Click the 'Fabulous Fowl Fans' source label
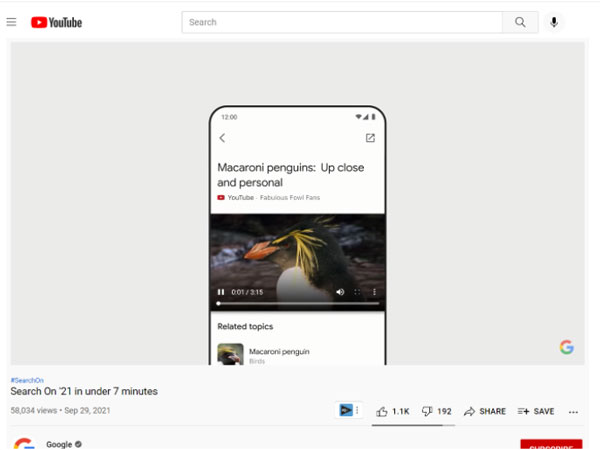Screen dimensions: 600x450 (290, 198)
